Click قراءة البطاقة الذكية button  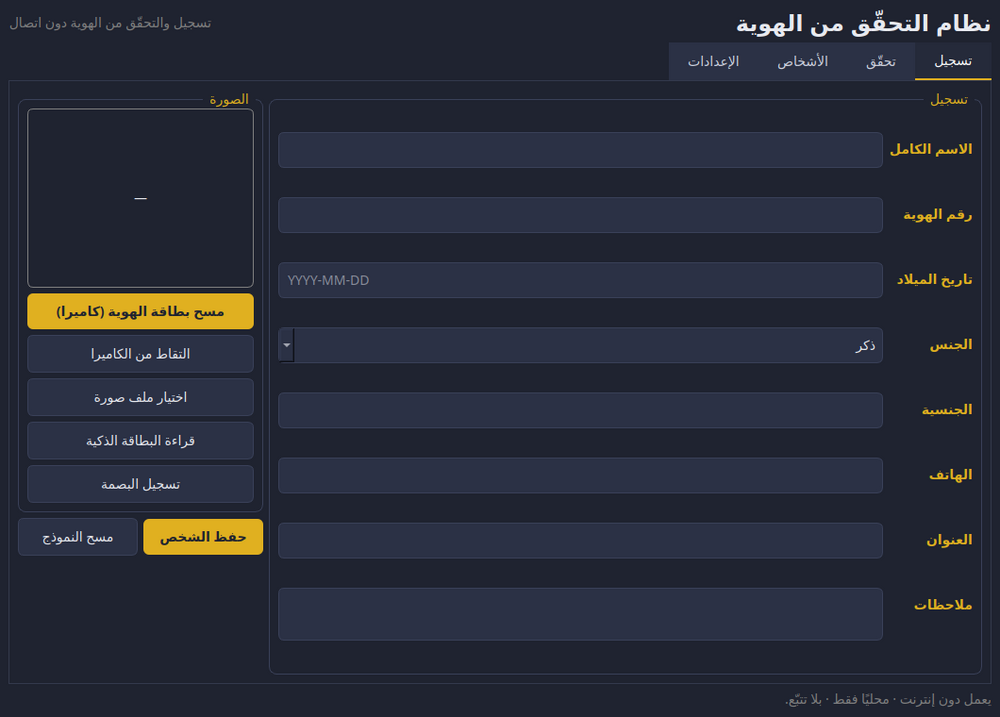click(140, 441)
